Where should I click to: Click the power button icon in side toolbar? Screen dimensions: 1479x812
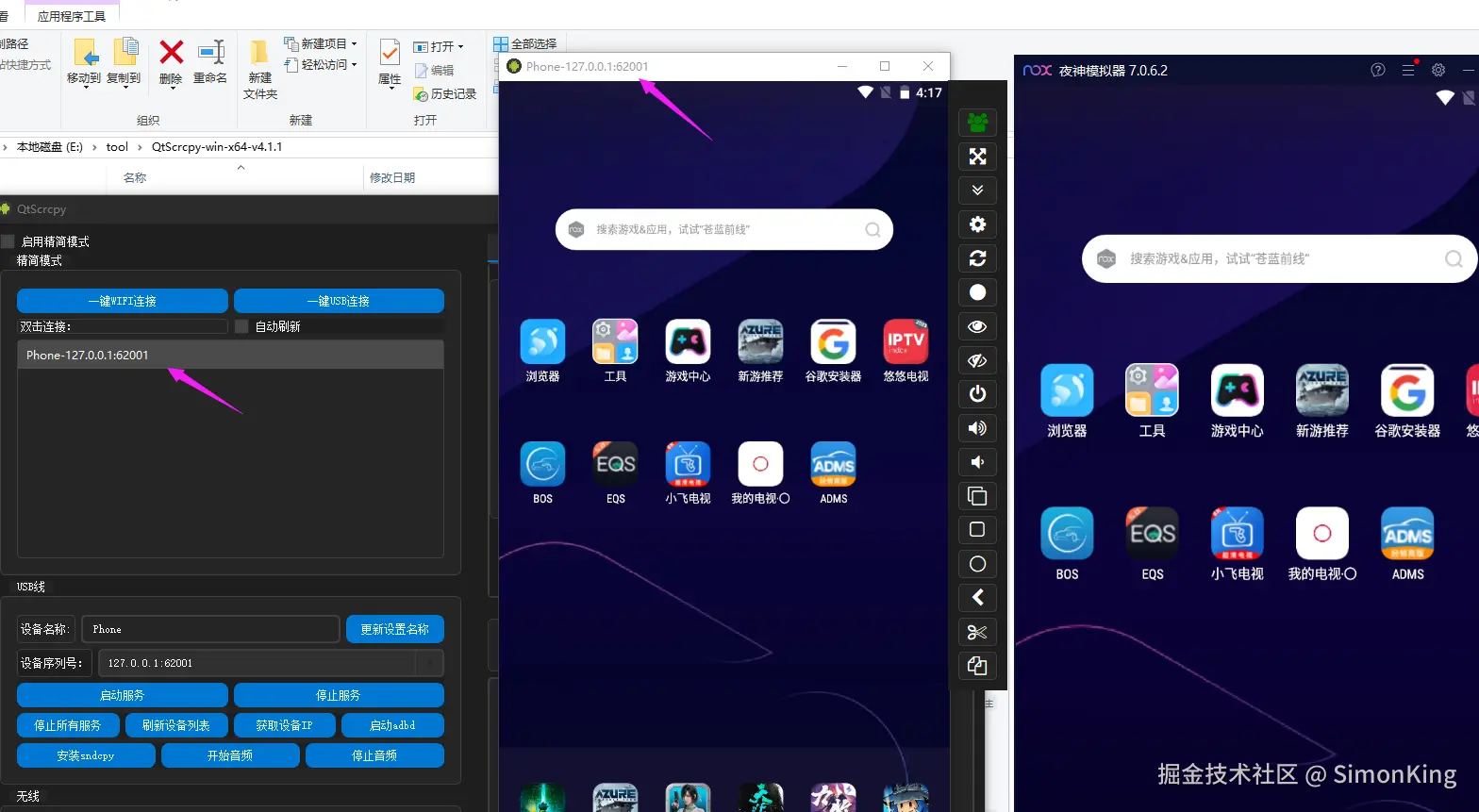coord(977,394)
